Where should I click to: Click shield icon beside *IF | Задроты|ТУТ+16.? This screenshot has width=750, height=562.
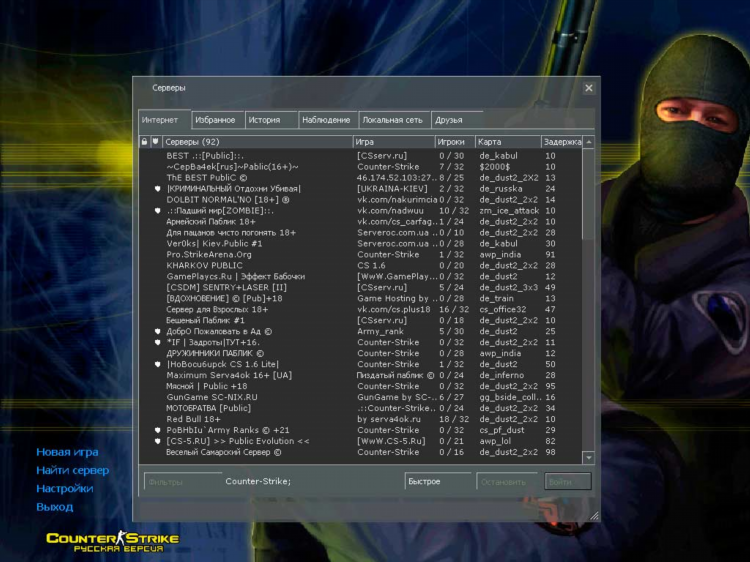tap(157, 342)
